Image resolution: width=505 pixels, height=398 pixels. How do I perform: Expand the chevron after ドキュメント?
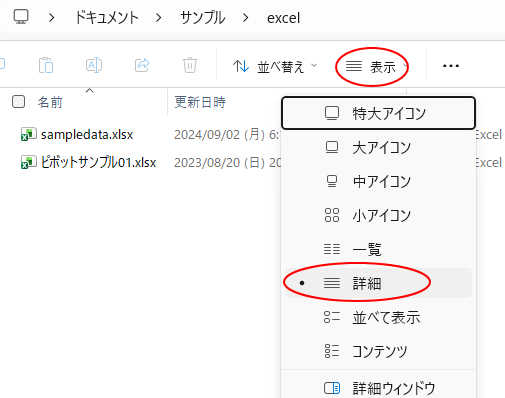tap(159, 18)
